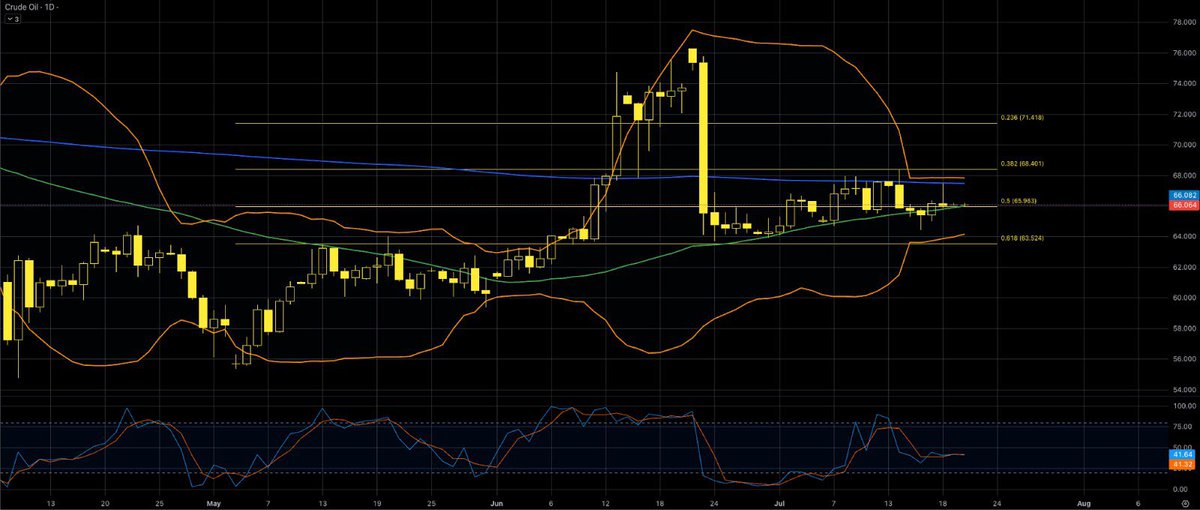Click the 64.000 price axis label
This screenshot has width=1200, height=510.
1184,237
